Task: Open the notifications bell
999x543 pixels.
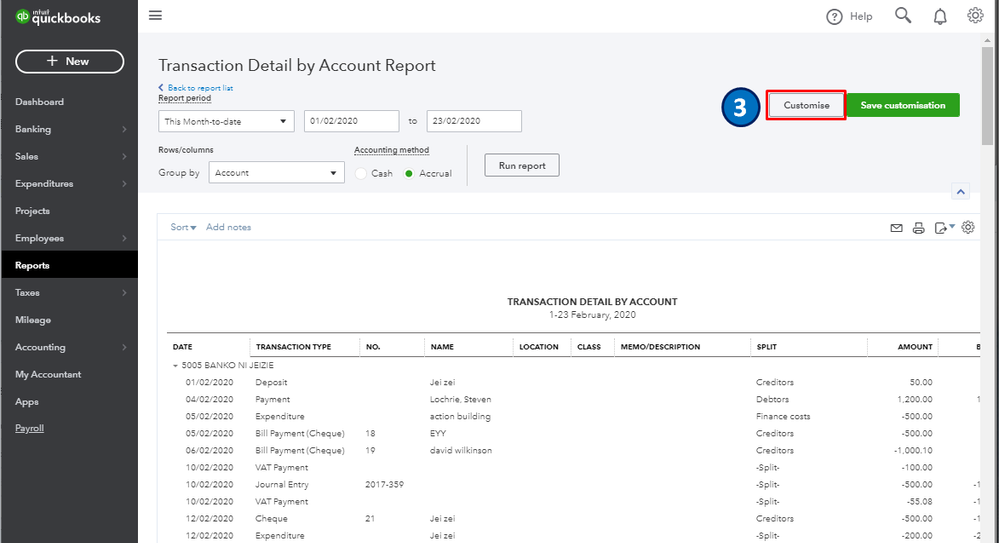Action: pyautogui.click(x=940, y=16)
